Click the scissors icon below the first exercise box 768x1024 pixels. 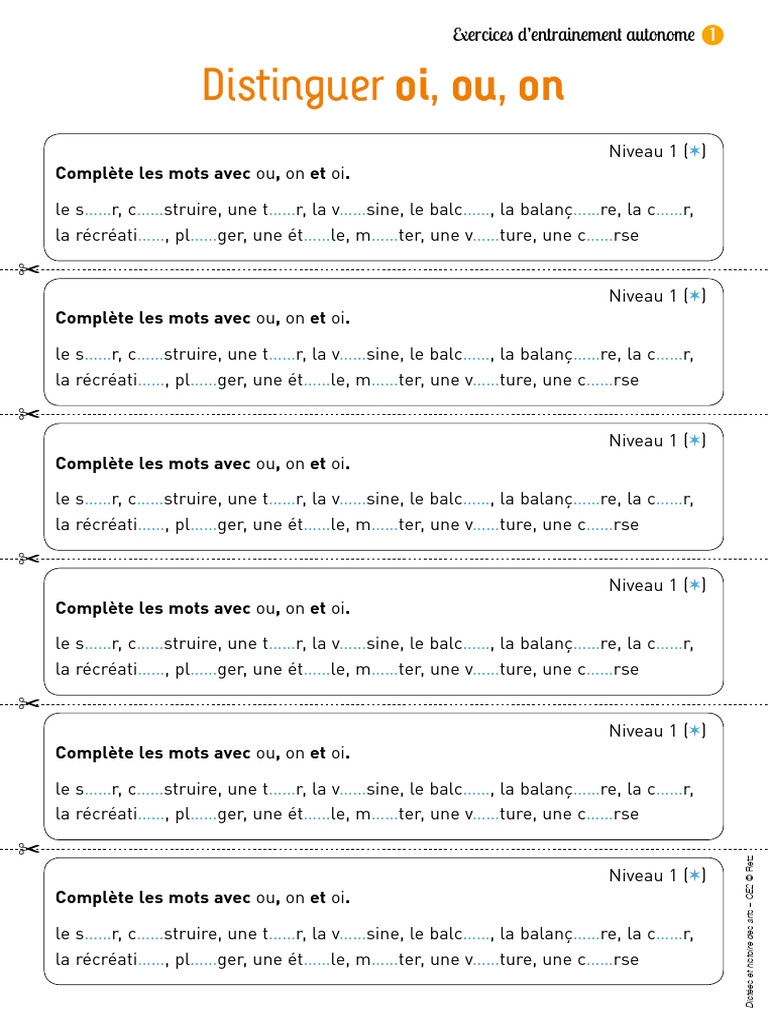[x=28, y=269]
